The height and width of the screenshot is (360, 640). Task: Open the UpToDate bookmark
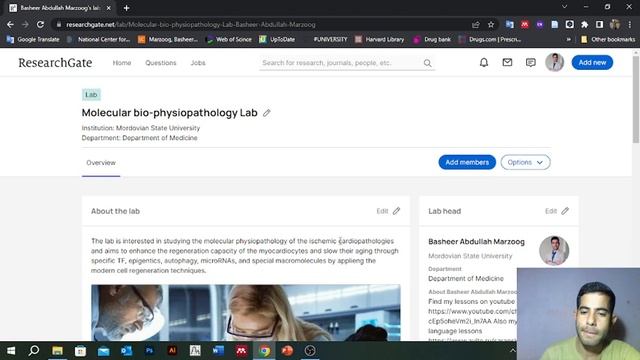pyautogui.click(x=277, y=40)
